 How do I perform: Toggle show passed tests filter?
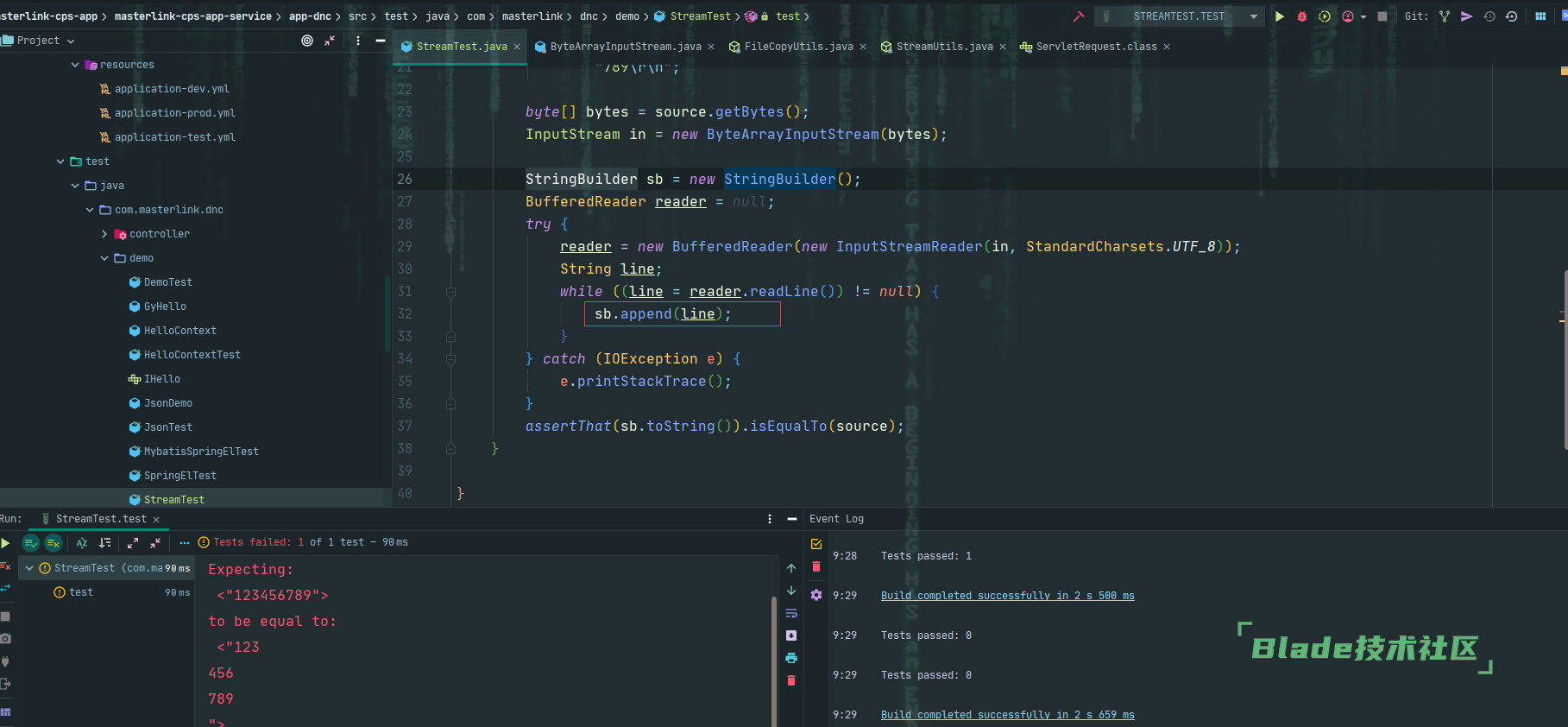click(31, 543)
